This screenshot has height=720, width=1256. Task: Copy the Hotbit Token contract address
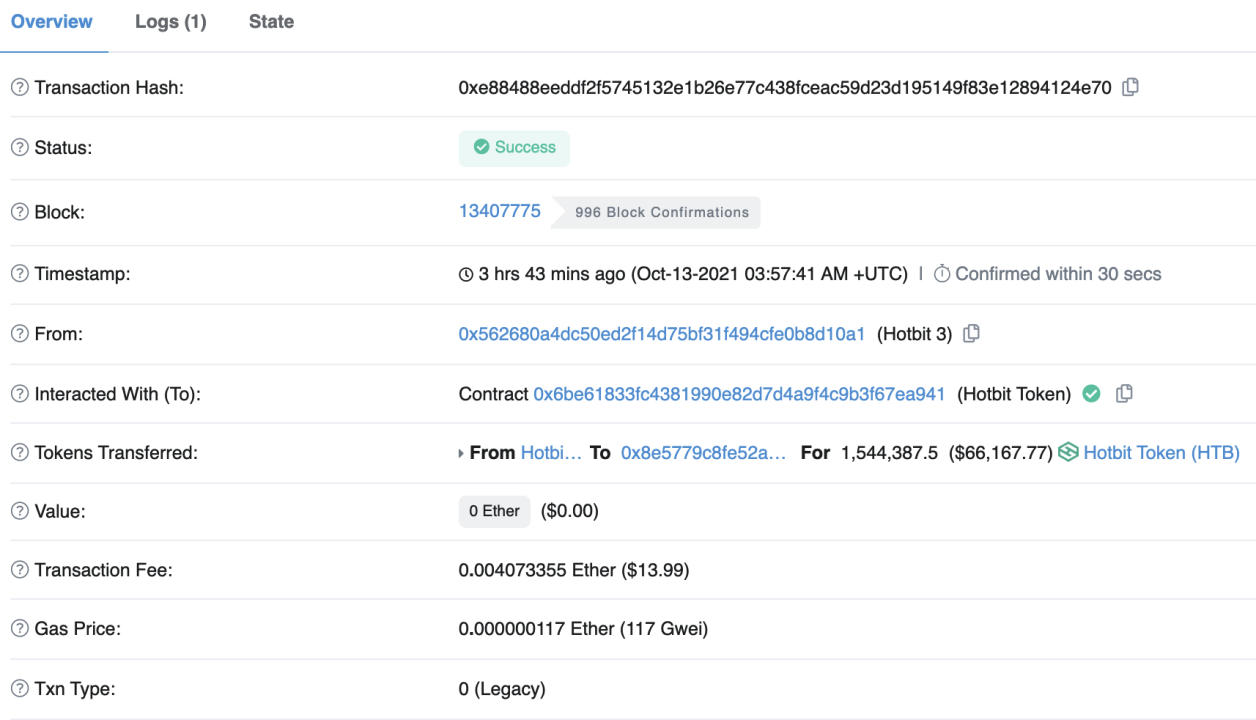click(1124, 394)
